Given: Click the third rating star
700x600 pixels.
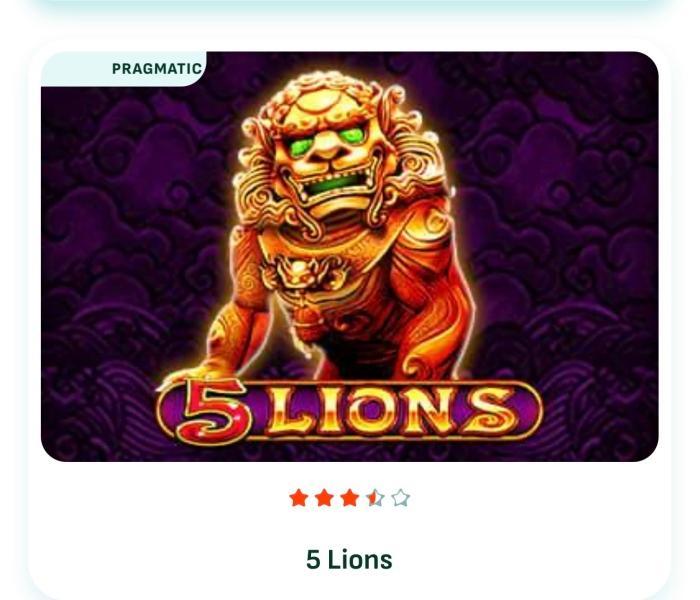Looking at the screenshot, I should coord(350,498).
